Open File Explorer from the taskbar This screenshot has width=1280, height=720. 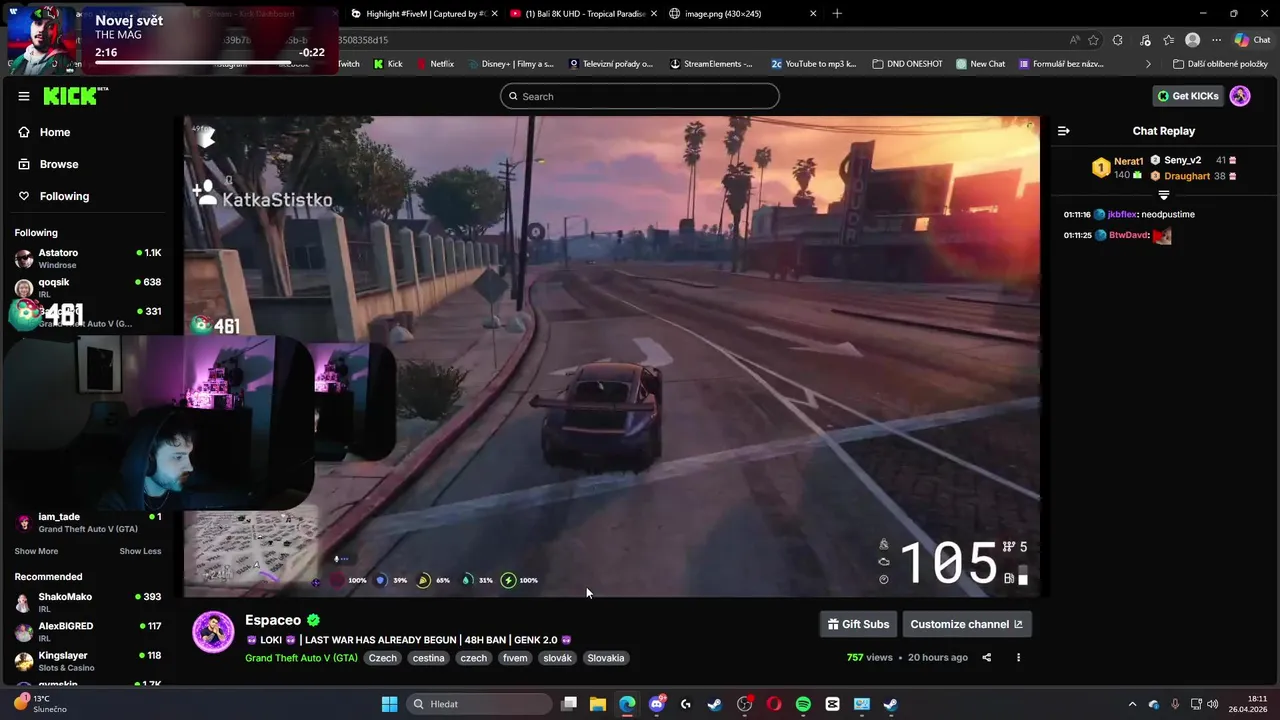coord(598,704)
